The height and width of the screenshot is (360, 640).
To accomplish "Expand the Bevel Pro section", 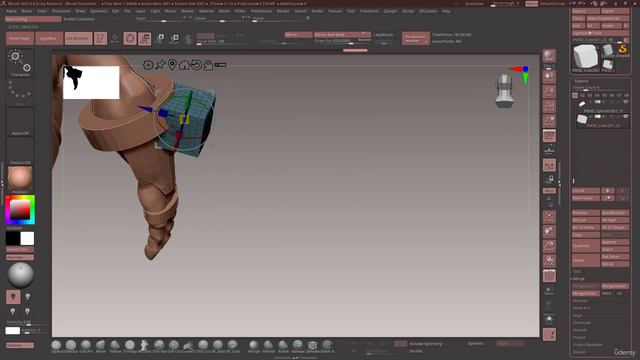I will (581, 308).
